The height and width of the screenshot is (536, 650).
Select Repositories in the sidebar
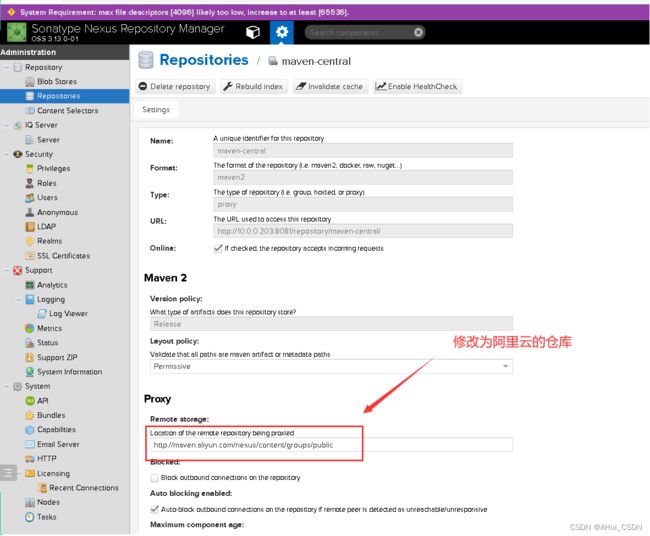coord(58,96)
